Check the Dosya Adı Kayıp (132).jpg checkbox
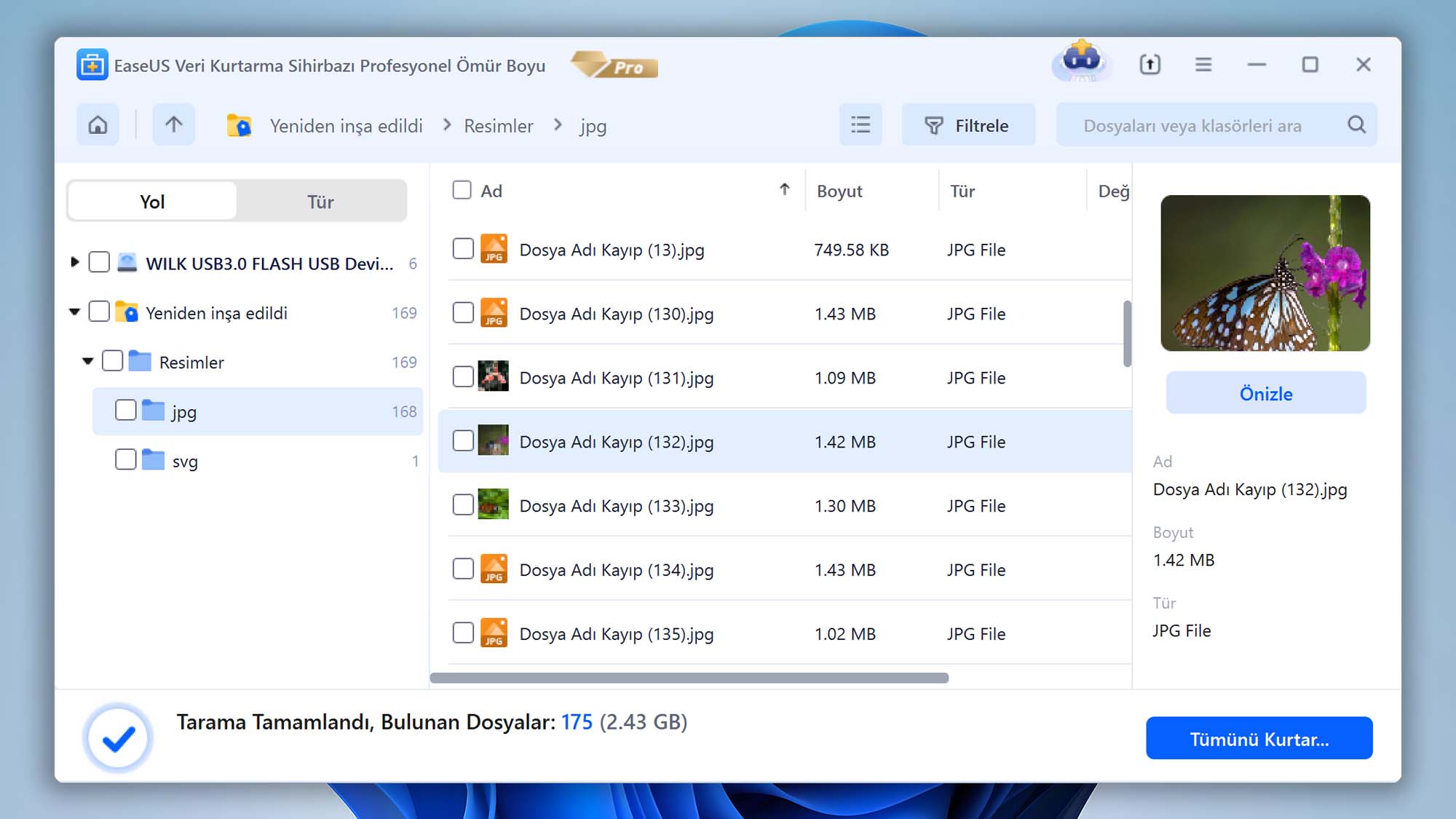The height and width of the screenshot is (819, 1456). click(463, 440)
